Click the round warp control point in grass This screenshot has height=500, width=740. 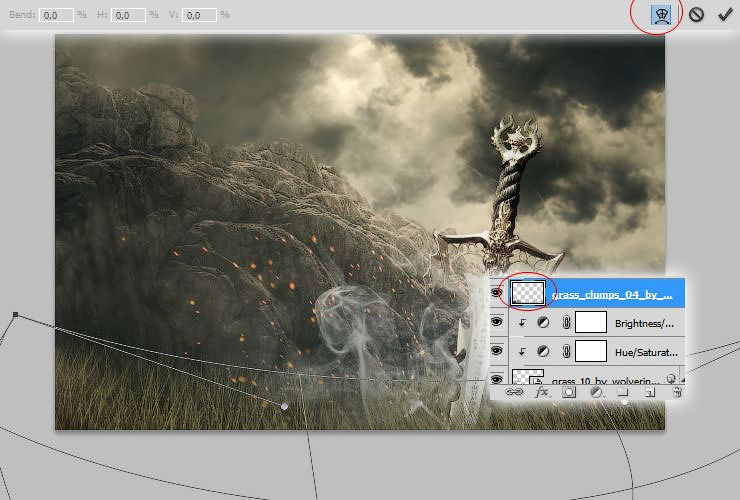[284, 406]
